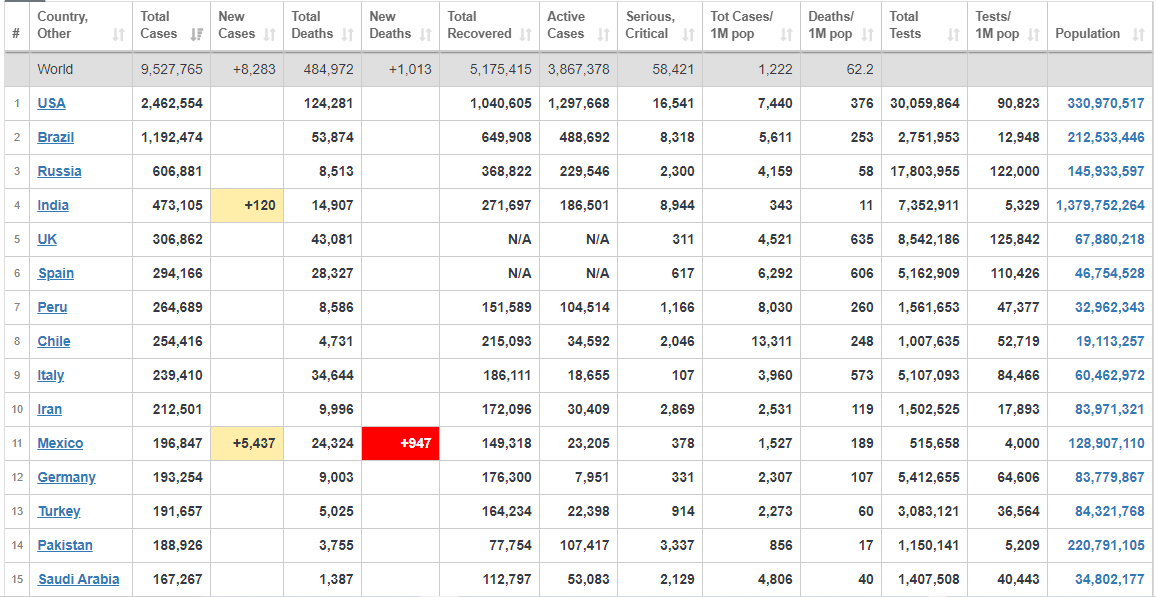1156x597 pixels.
Task: Click USA total cases 2,462,554
Action: click(171, 103)
